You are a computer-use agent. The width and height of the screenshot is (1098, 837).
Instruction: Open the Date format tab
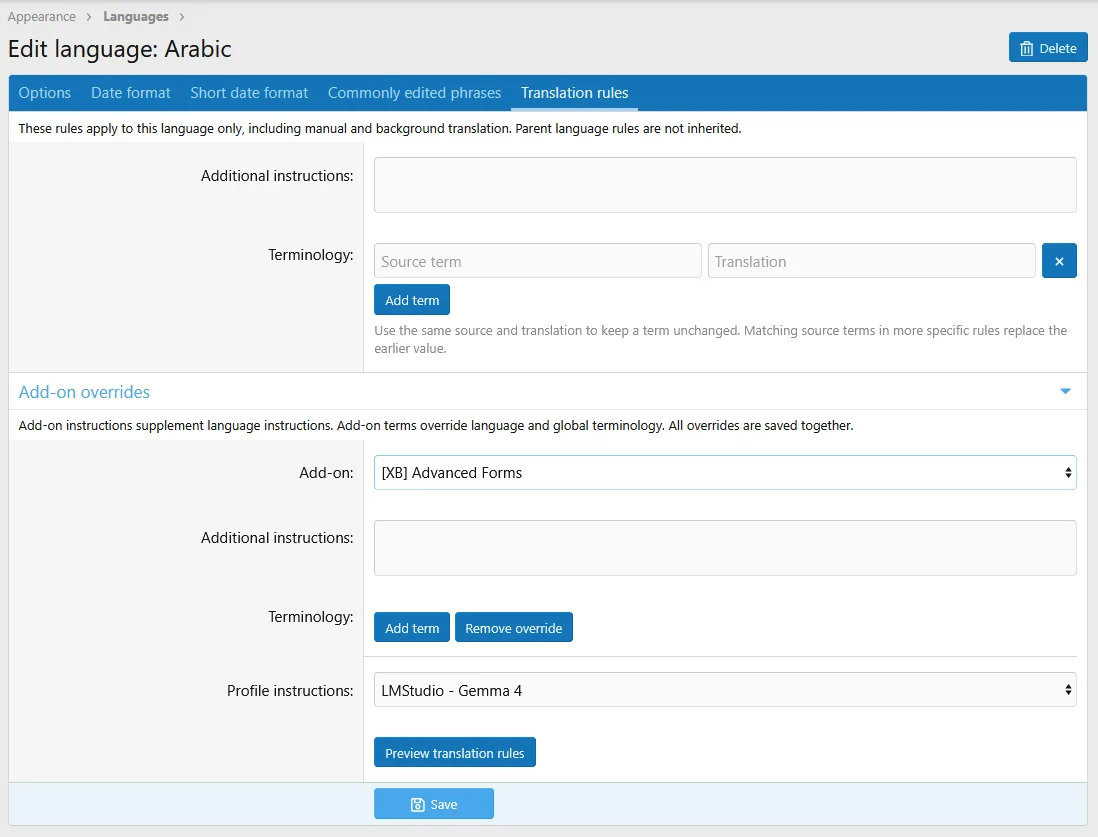(131, 93)
